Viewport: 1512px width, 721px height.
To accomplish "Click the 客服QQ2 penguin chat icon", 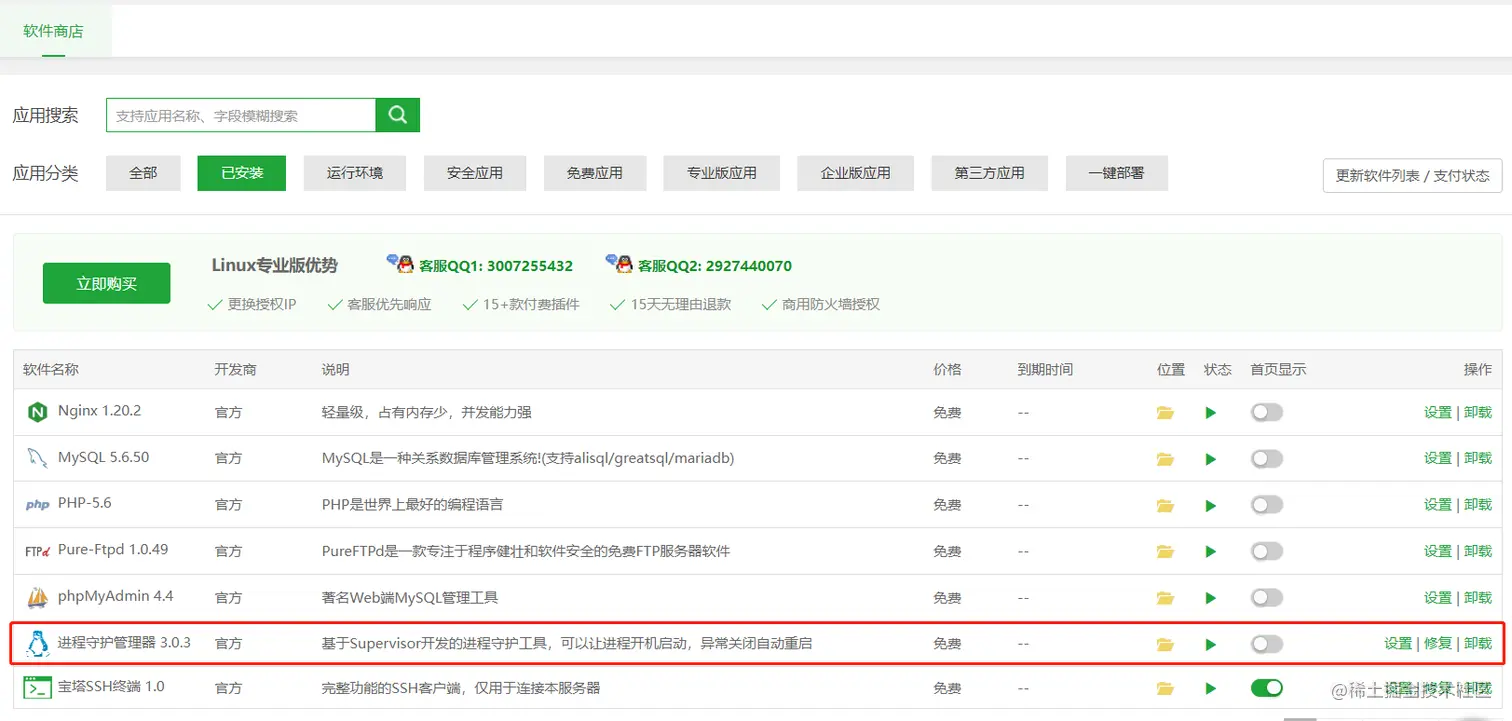I will tap(619, 264).
